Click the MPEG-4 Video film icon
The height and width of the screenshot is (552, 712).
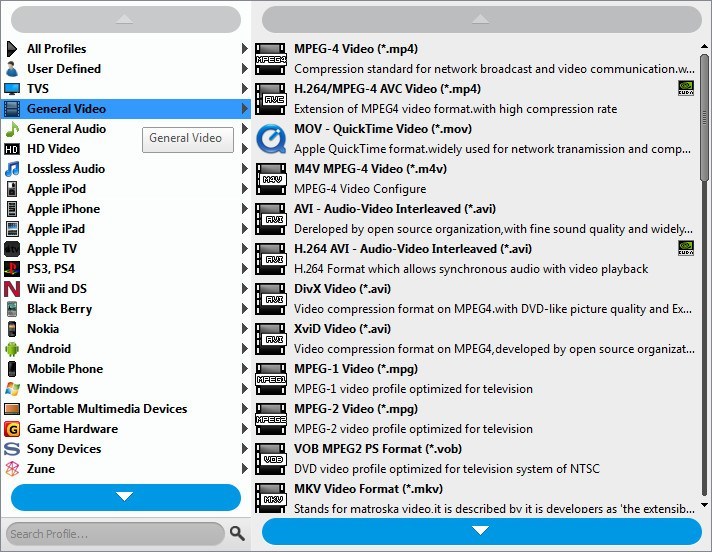271,59
